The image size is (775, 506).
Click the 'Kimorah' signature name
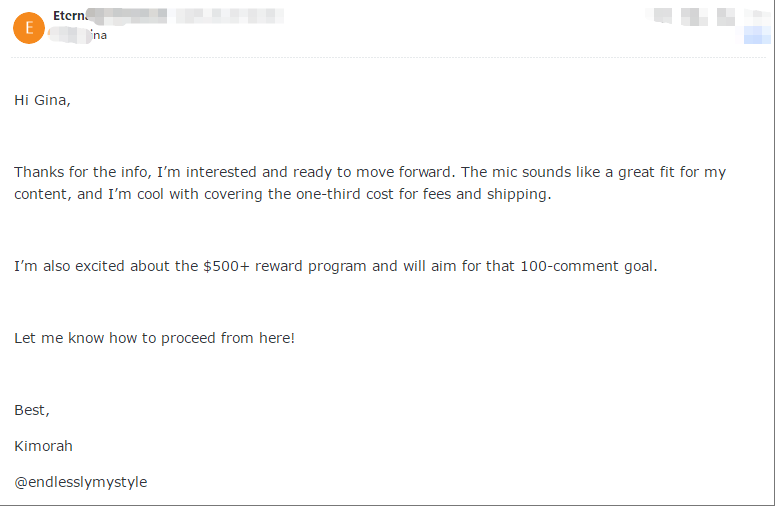43,446
